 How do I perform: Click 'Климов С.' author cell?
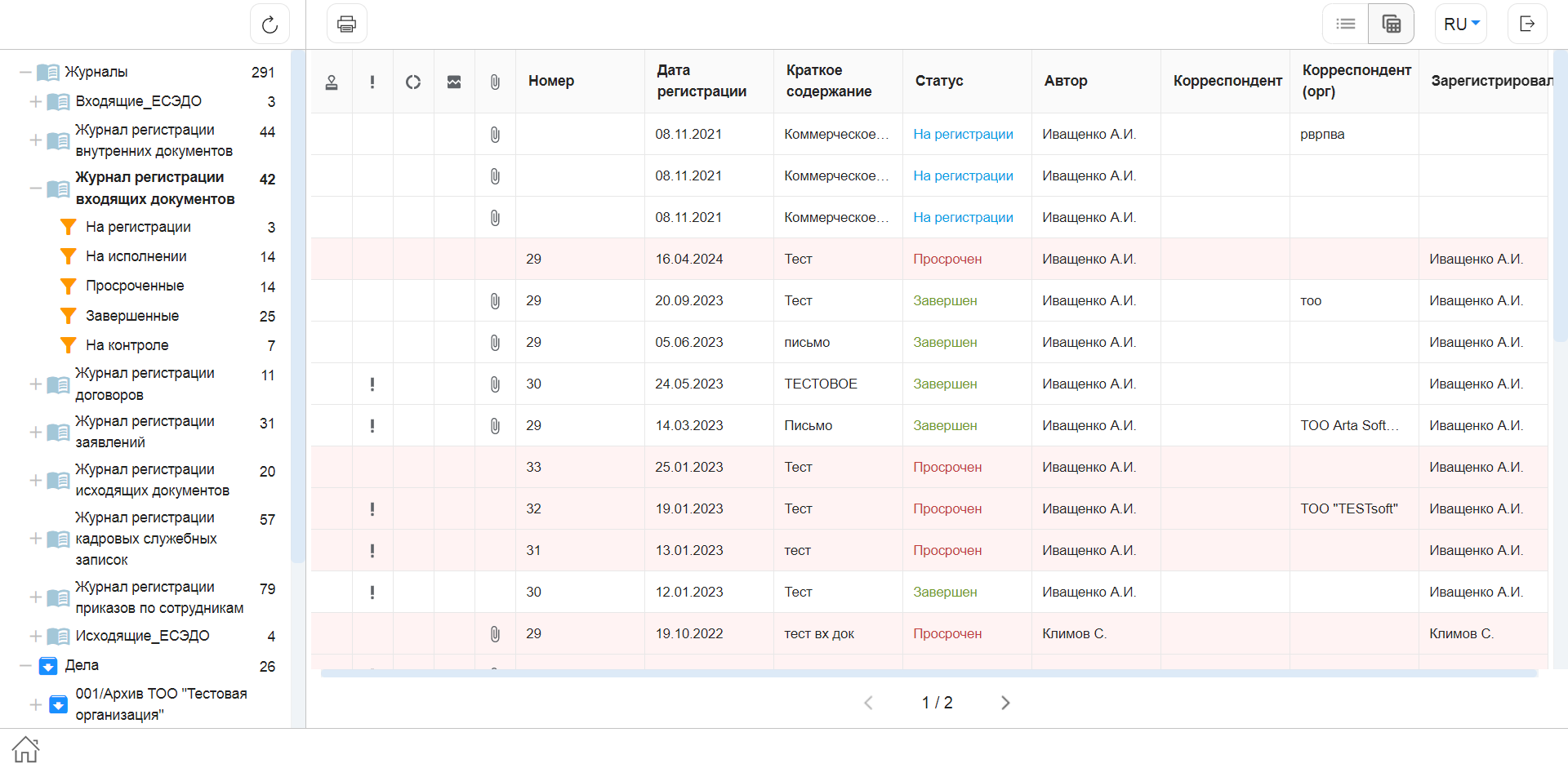coord(1075,634)
